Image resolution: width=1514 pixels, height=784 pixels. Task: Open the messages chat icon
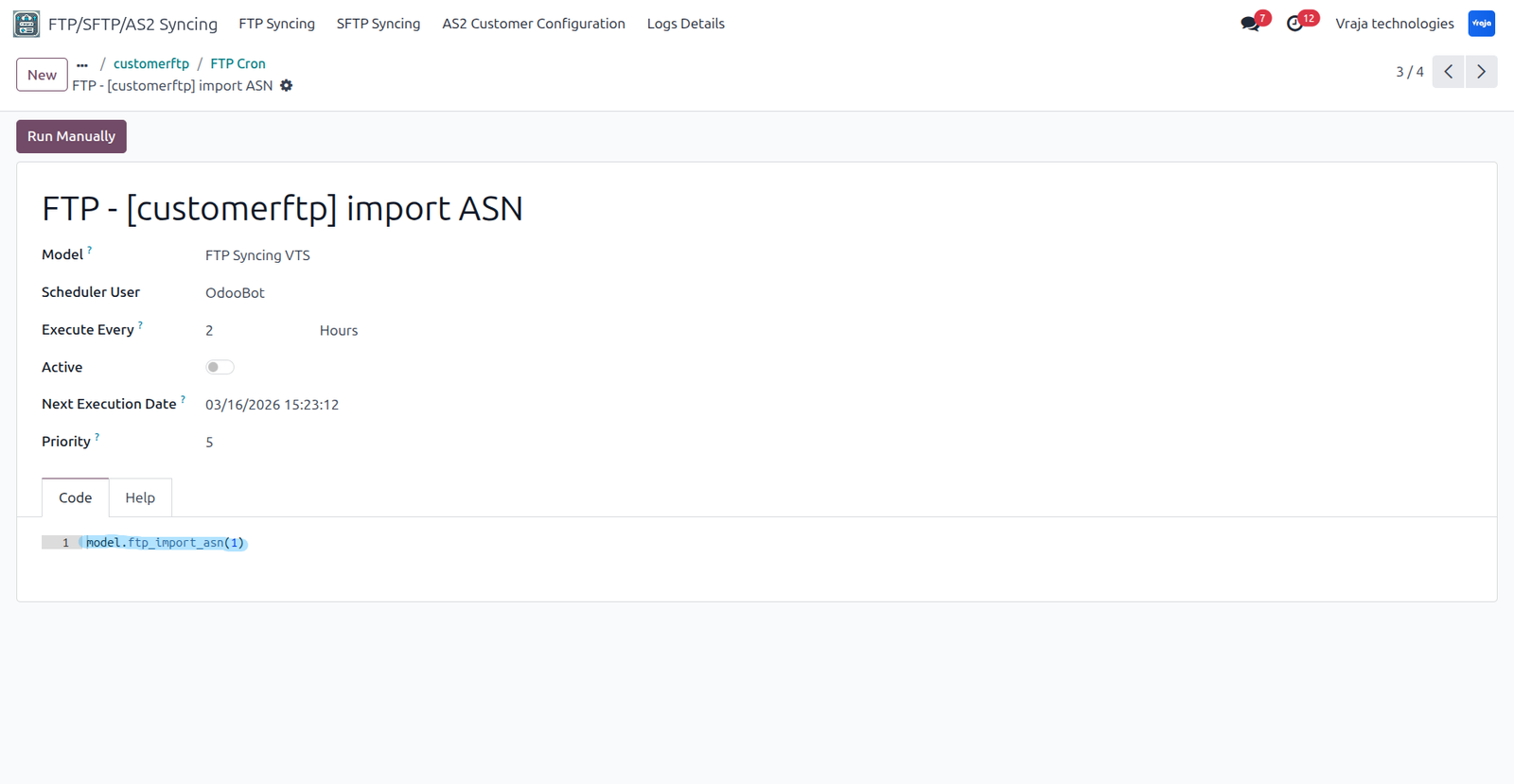click(1250, 24)
